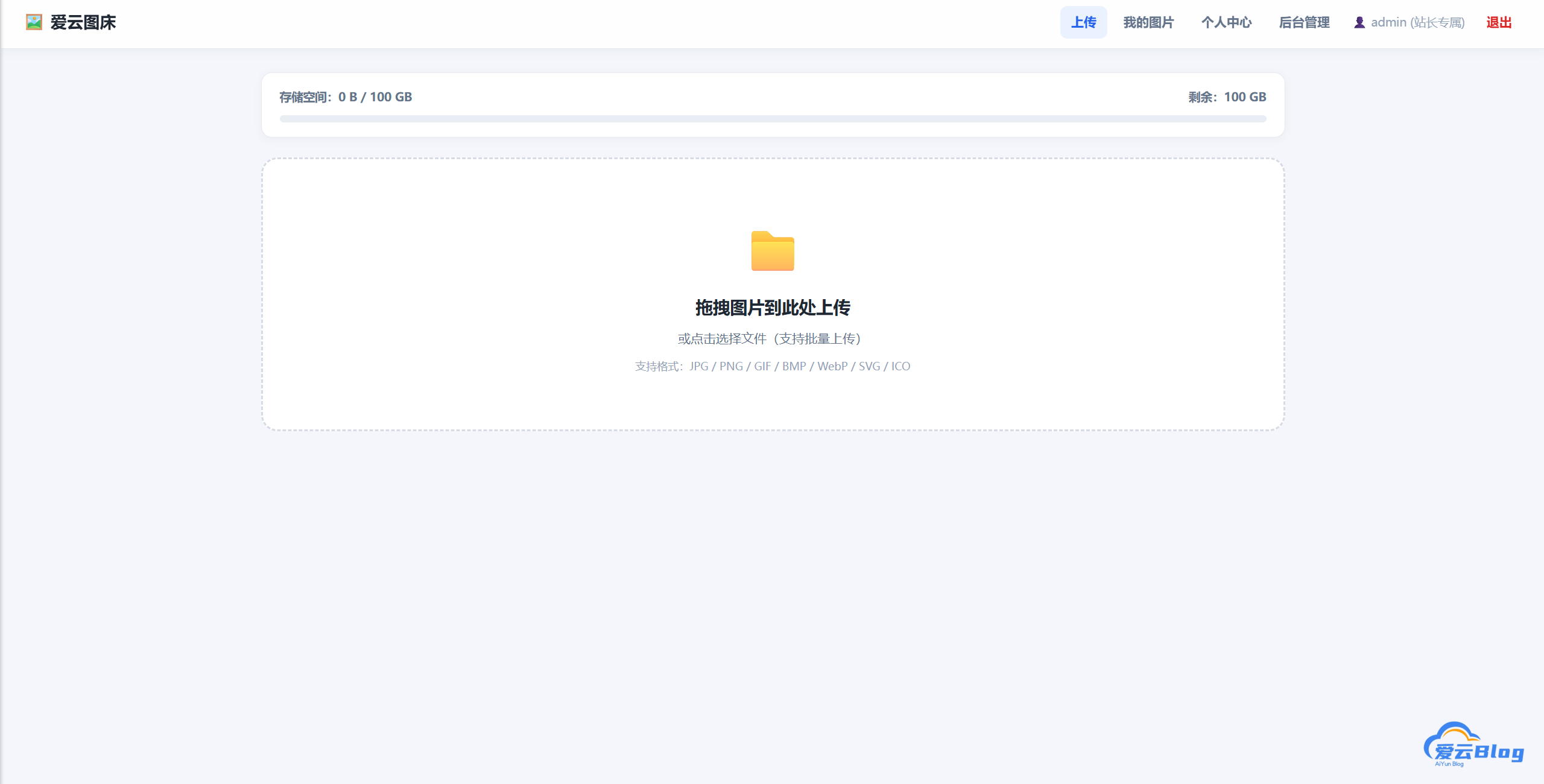The image size is (1544, 784).
Task: Click the AiYun Blog small caption
Action: click(1449, 764)
